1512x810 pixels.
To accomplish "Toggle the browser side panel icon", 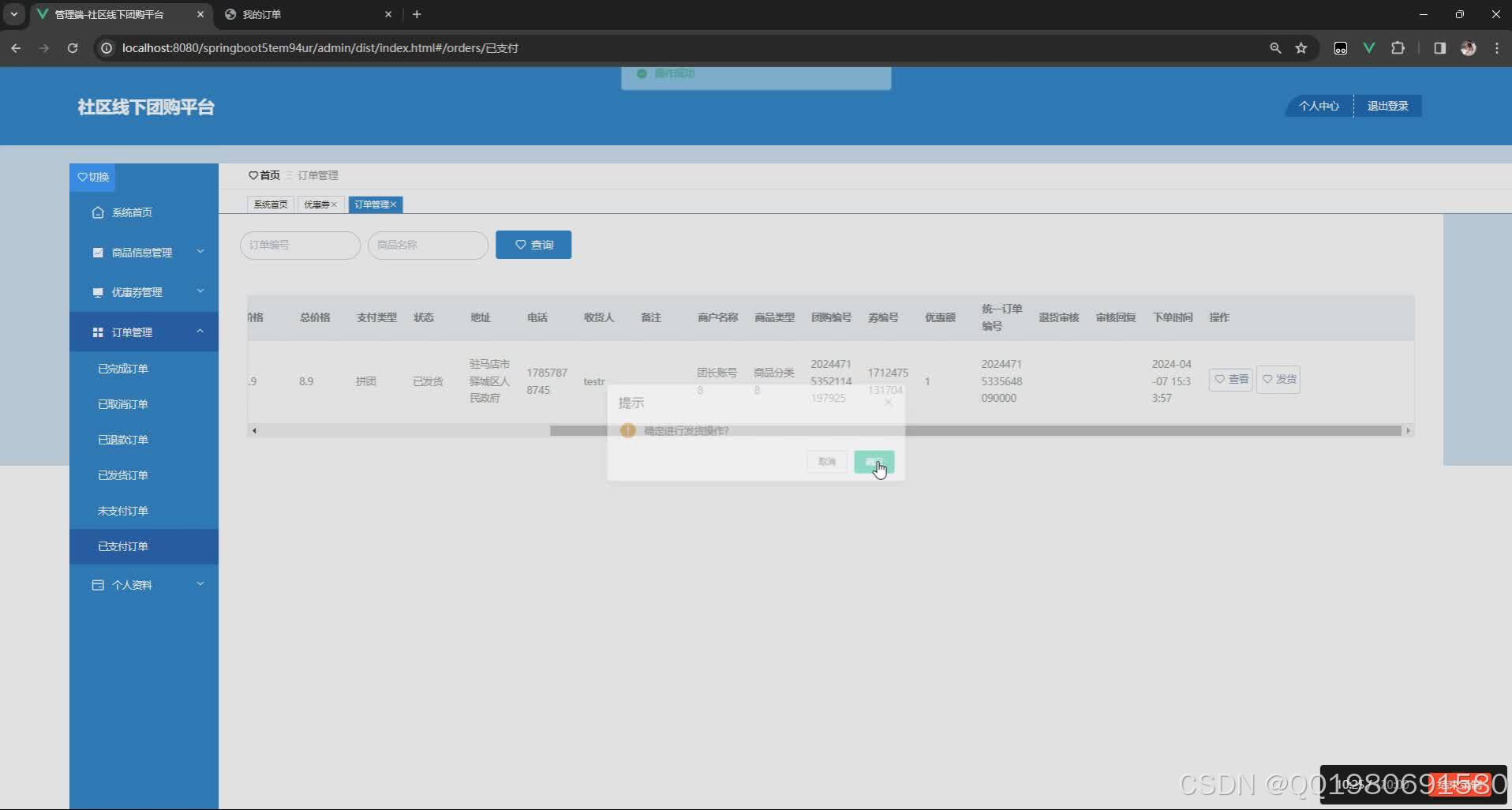I will tap(1439, 48).
